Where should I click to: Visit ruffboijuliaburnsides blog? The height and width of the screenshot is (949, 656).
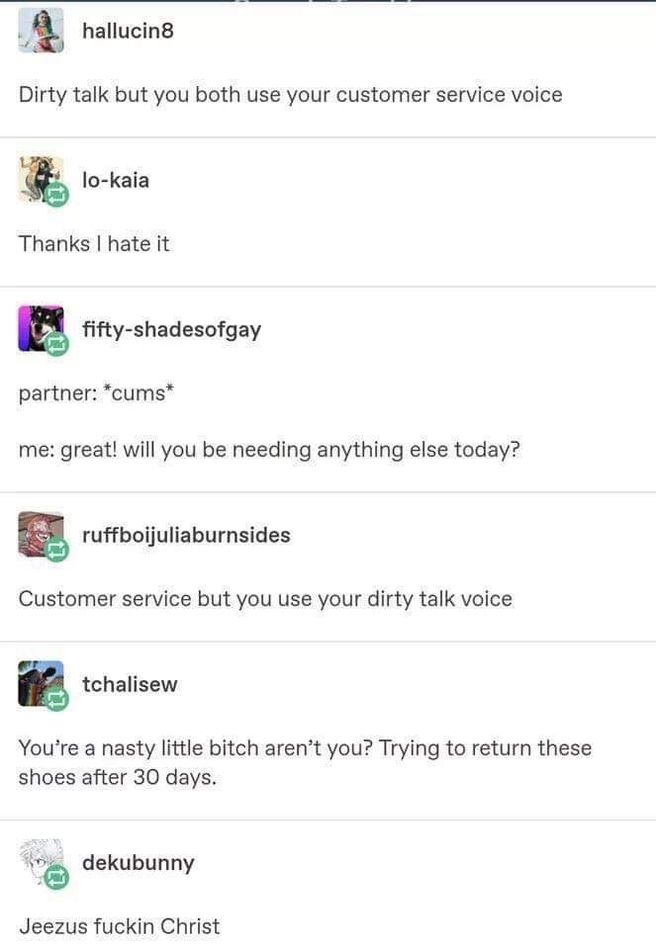pos(186,535)
